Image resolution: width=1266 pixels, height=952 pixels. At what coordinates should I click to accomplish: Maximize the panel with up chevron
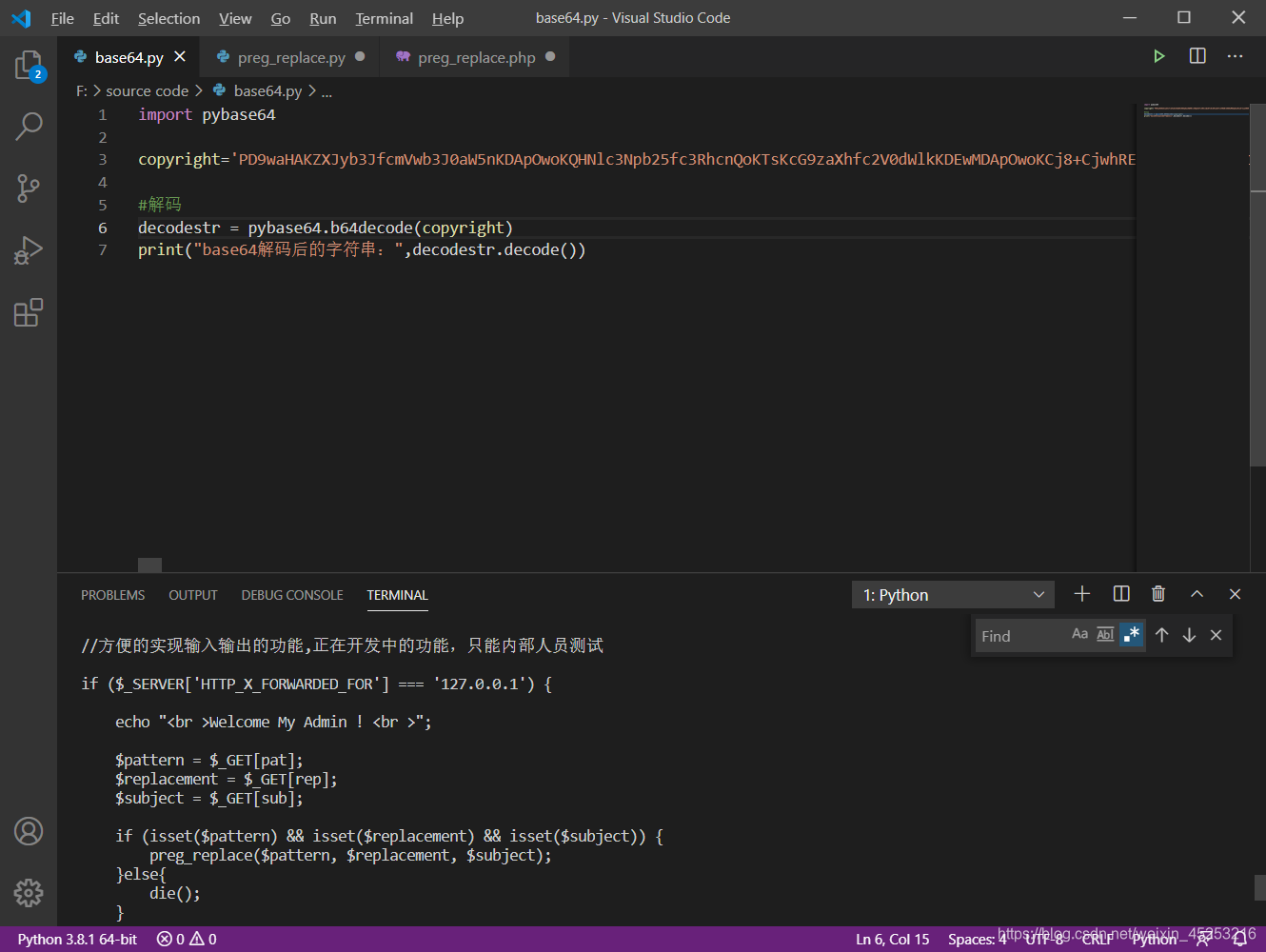1197,594
